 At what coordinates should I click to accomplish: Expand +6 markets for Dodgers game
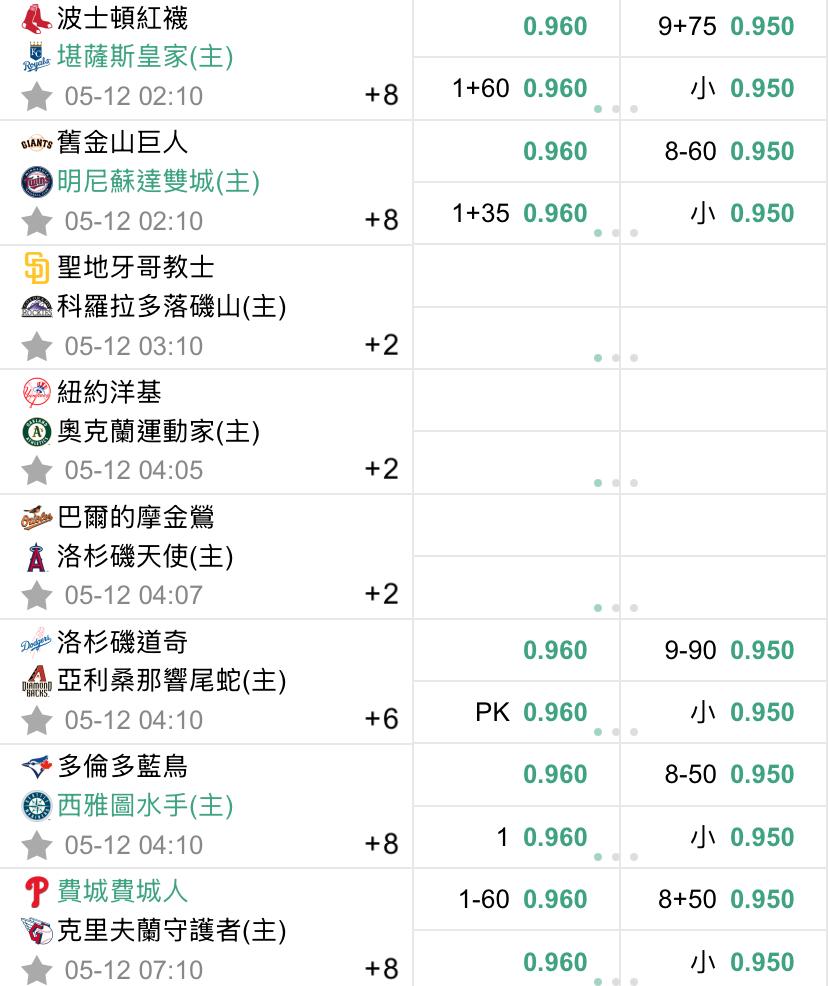[x=382, y=719]
